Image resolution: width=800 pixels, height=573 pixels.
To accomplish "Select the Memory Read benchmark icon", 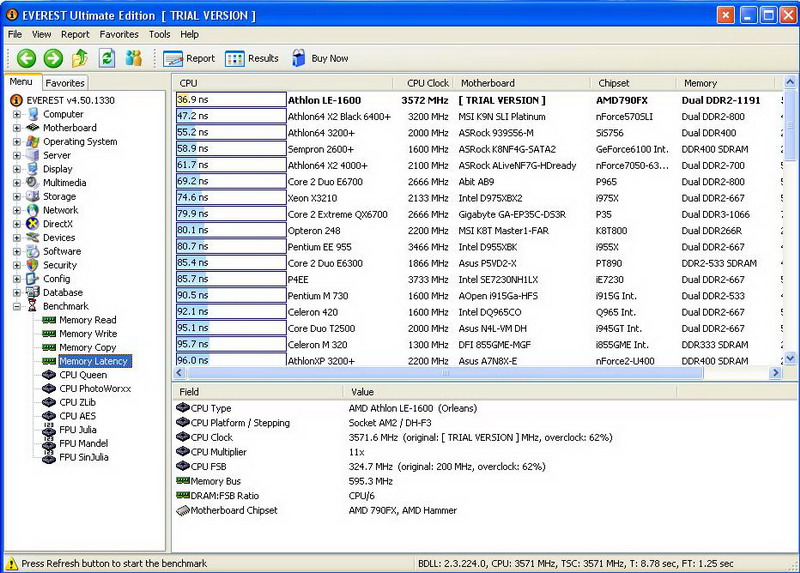I will point(49,320).
